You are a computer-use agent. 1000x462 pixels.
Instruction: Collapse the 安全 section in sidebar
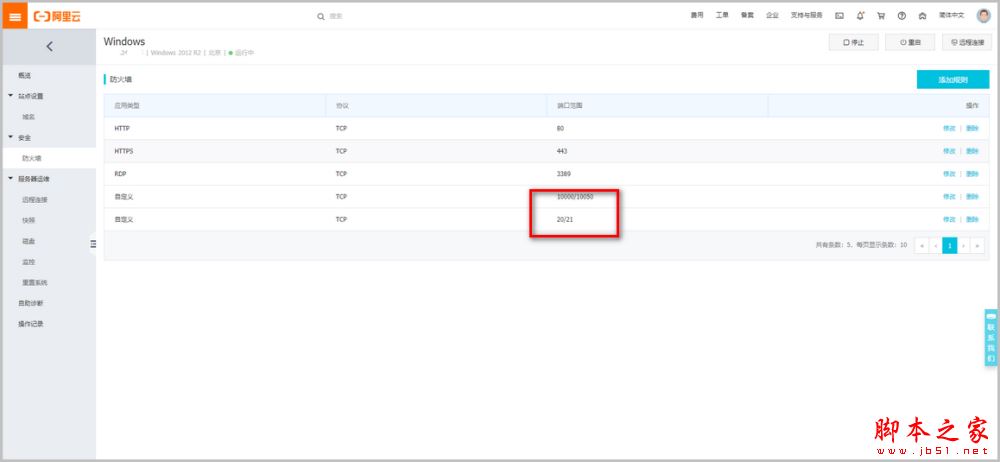click(11, 137)
